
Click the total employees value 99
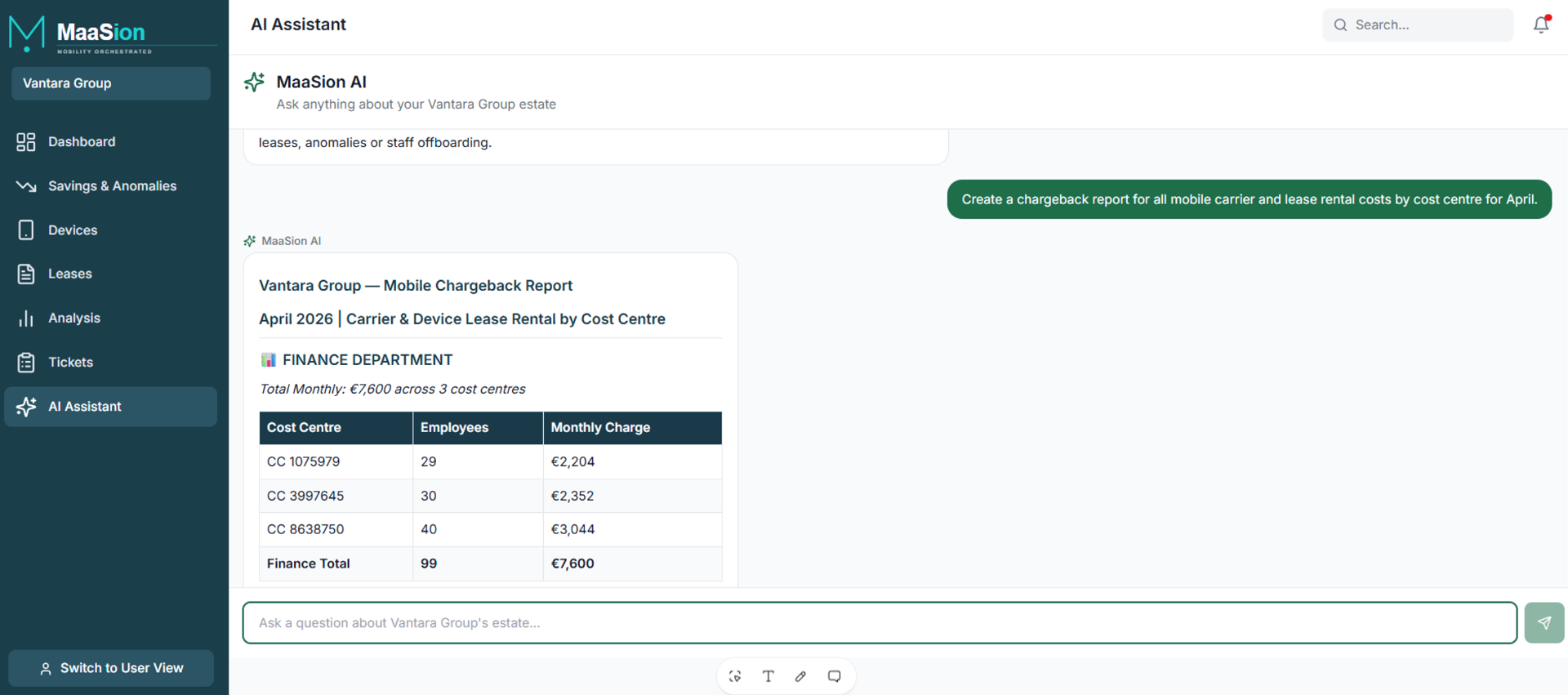pyautogui.click(x=478, y=564)
